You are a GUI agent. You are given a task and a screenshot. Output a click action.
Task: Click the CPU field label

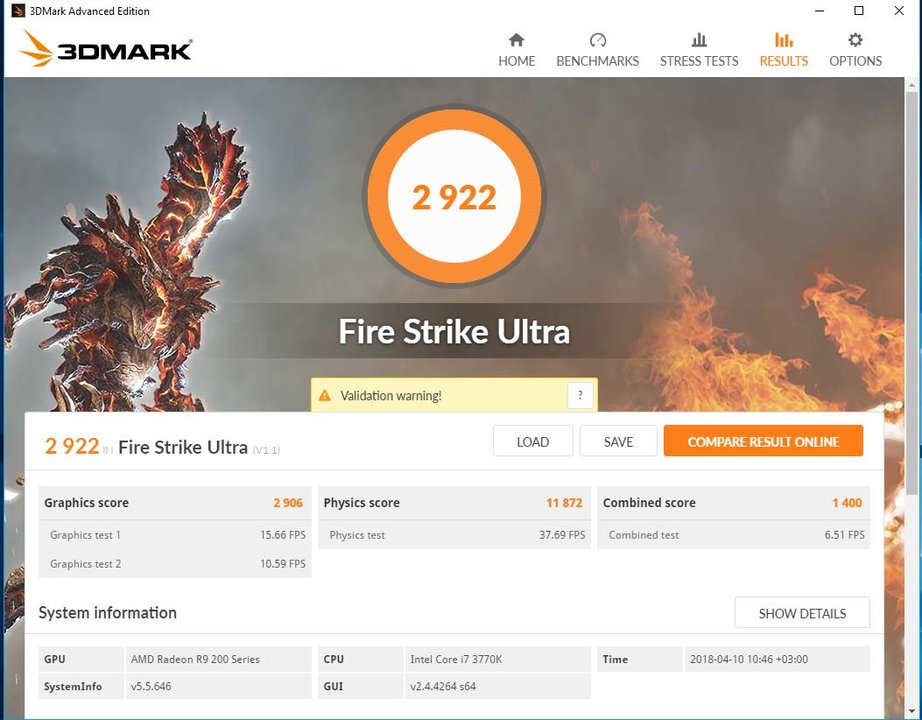(x=333, y=659)
